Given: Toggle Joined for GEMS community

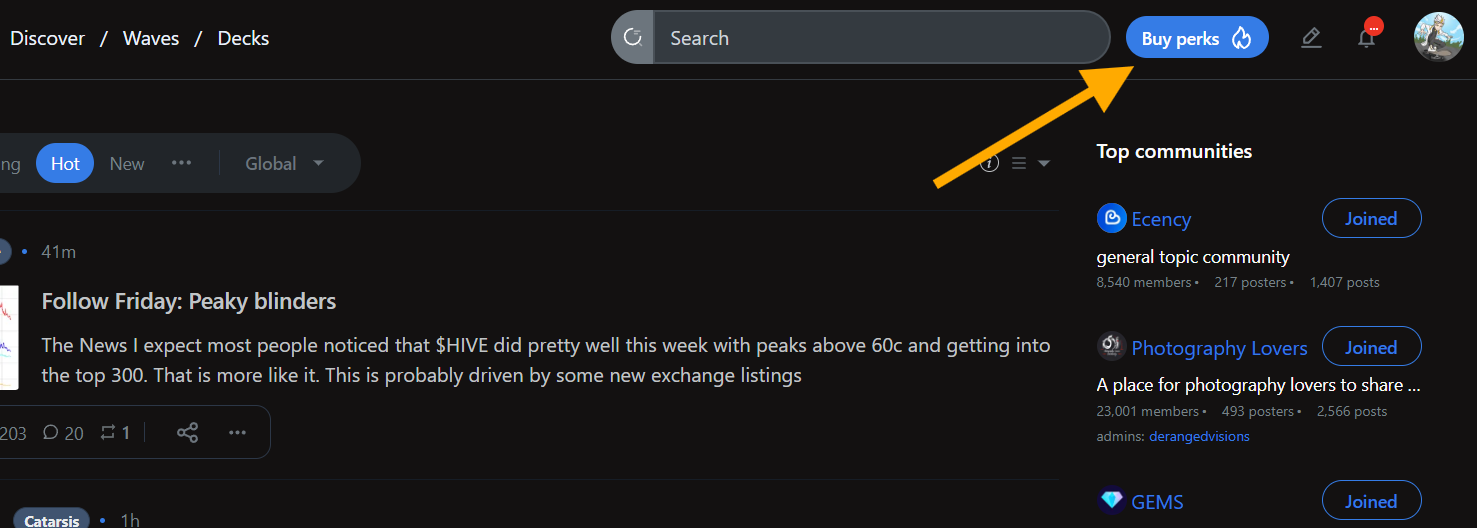Looking at the screenshot, I should tap(1371, 501).
